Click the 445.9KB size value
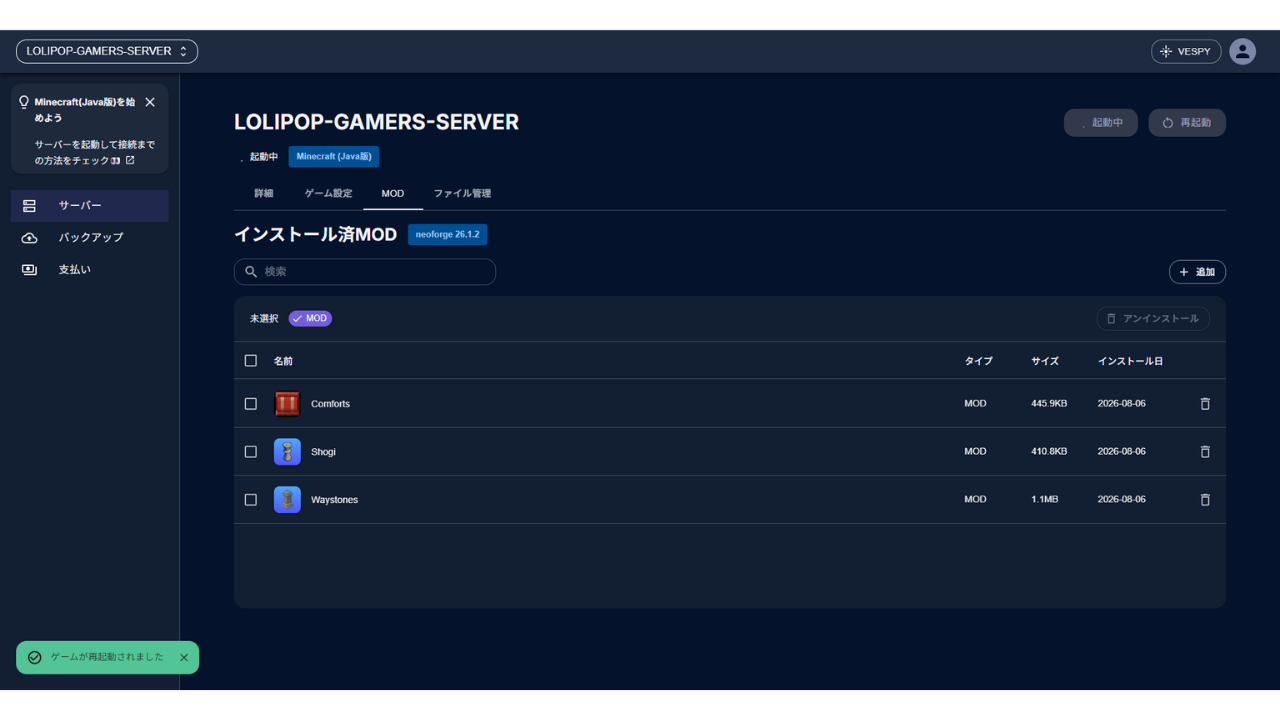The height and width of the screenshot is (720, 1280). 1049,404
